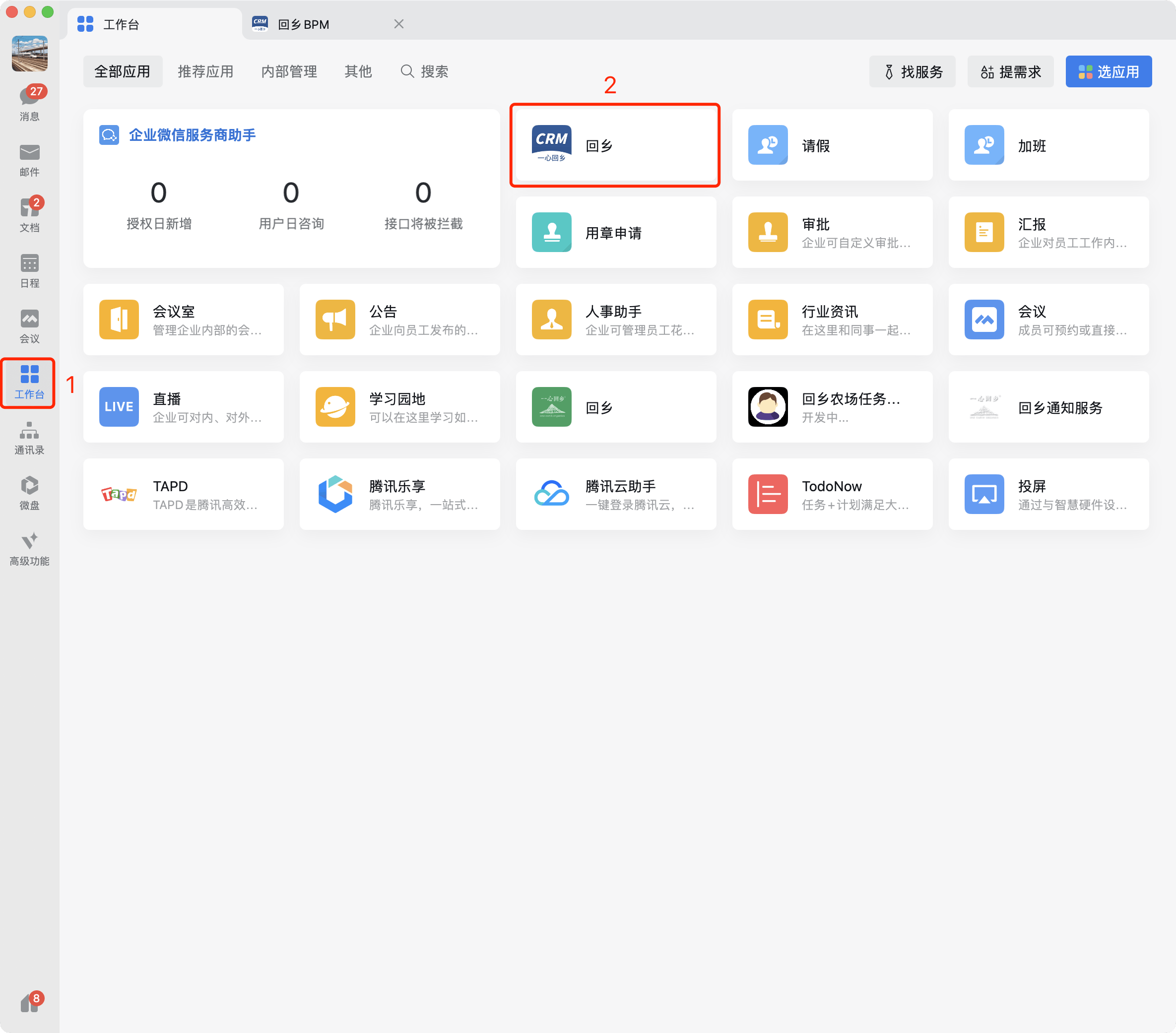Select the 内部管理 filter tab
Screen dimensions: 1176x1033
pyautogui.click(x=289, y=71)
